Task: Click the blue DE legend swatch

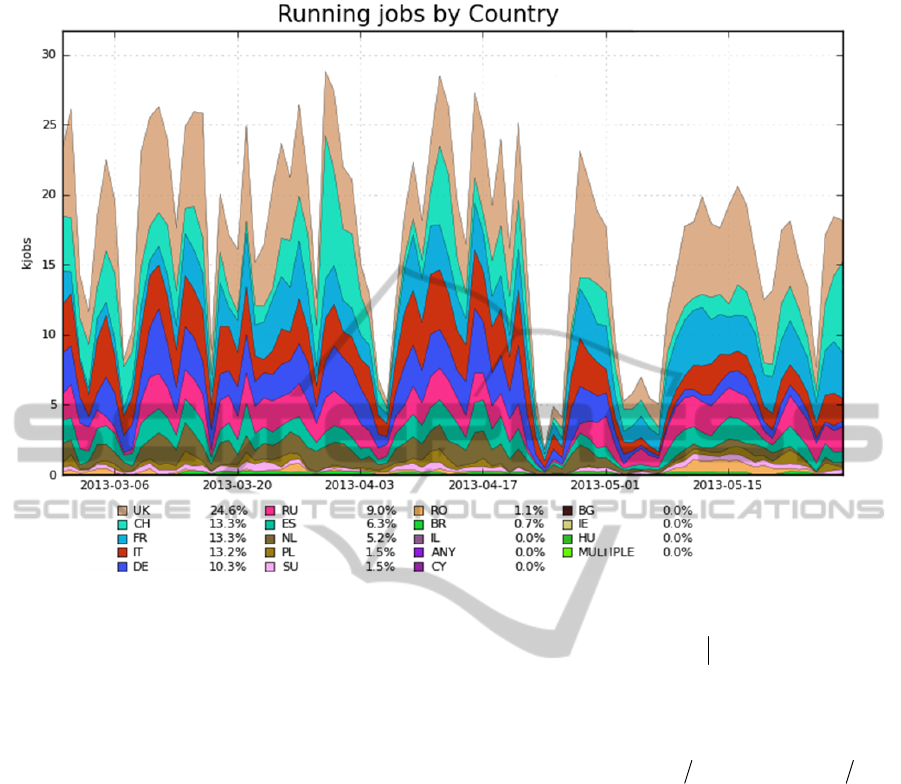Action: (123, 566)
